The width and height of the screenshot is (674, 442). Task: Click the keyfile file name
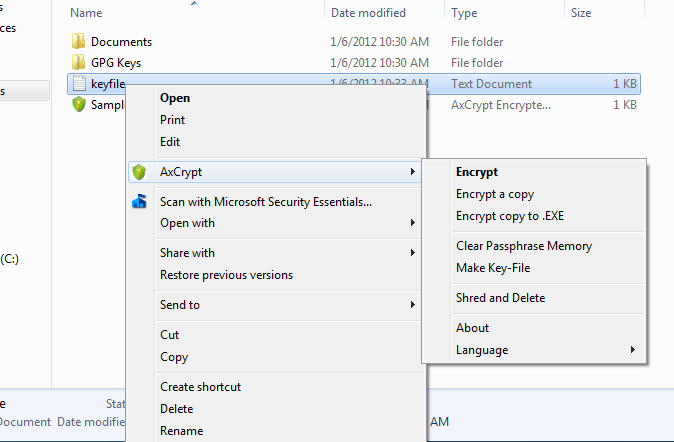pyautogui.click(x=108, y=84)
